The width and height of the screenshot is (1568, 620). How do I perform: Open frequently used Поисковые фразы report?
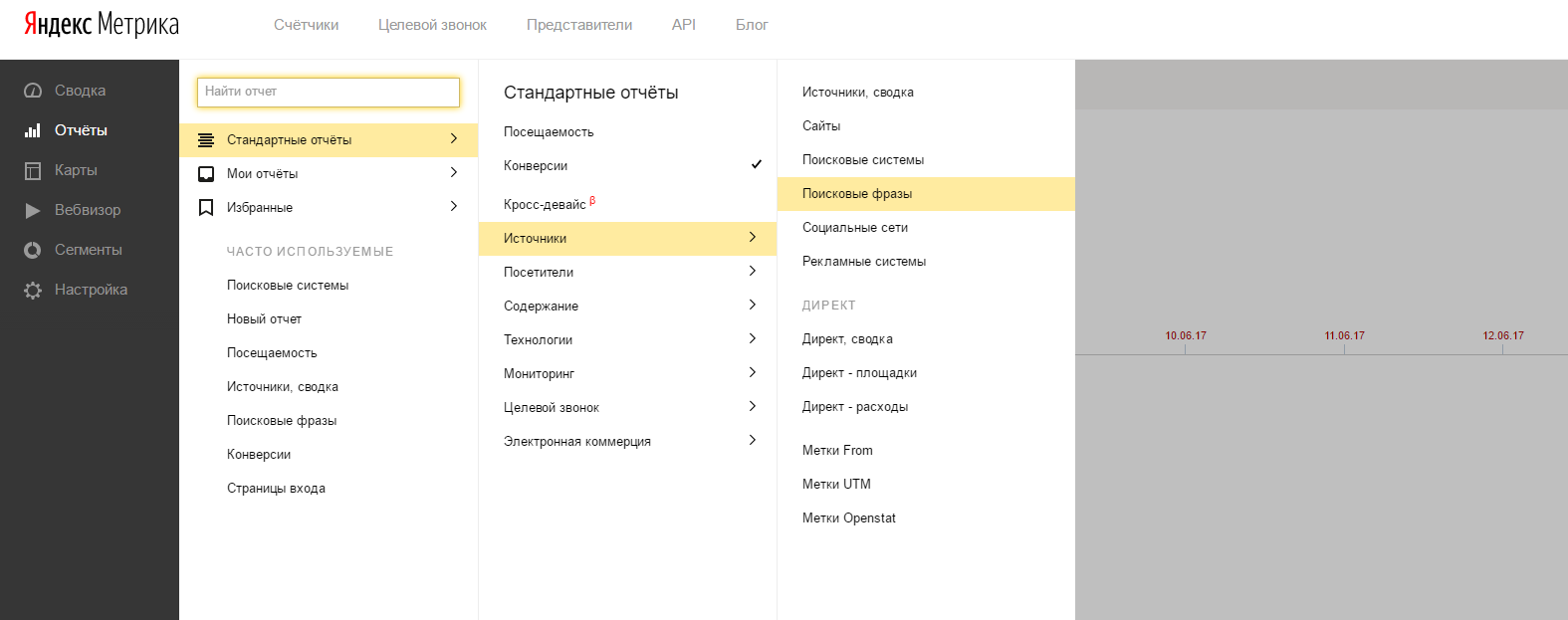point(282,421)
